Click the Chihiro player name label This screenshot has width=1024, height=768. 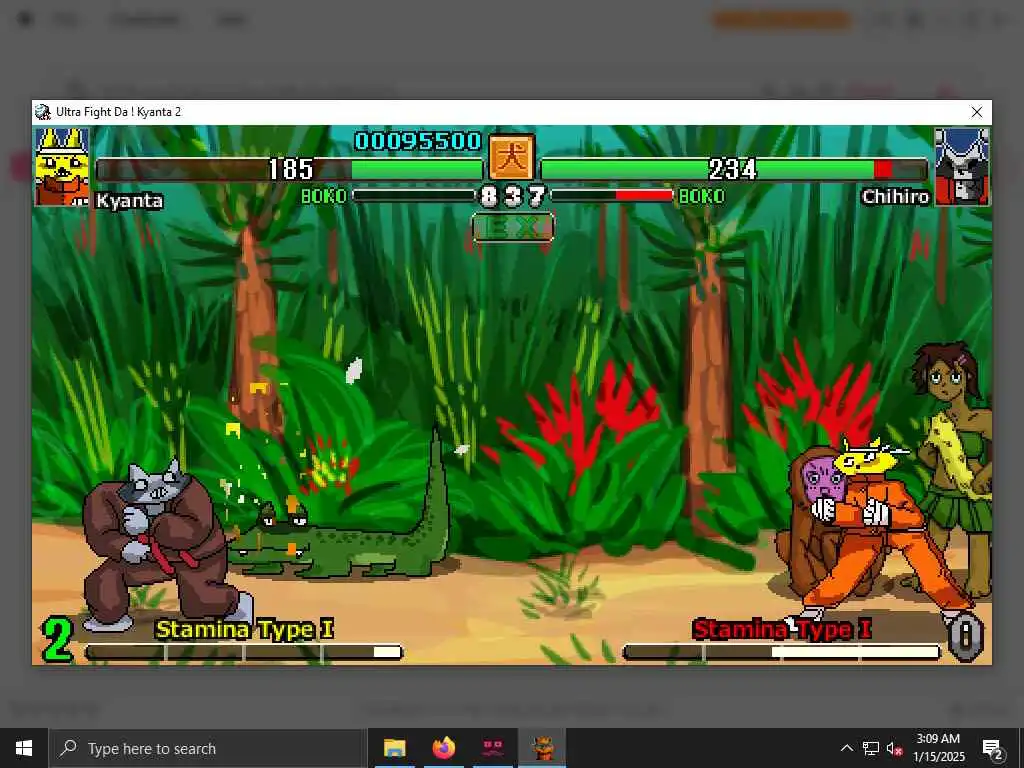pos(895,197)
